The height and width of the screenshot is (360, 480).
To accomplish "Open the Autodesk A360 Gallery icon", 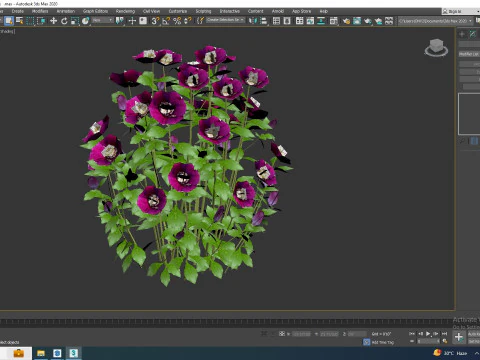I will click(389, 21).
